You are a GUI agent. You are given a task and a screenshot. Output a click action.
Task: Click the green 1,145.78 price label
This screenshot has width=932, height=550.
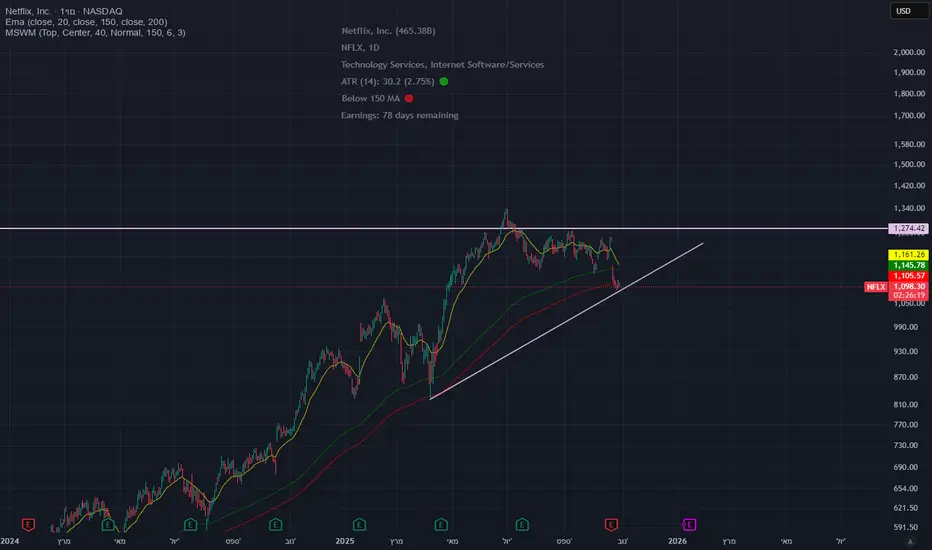point(908,265)
